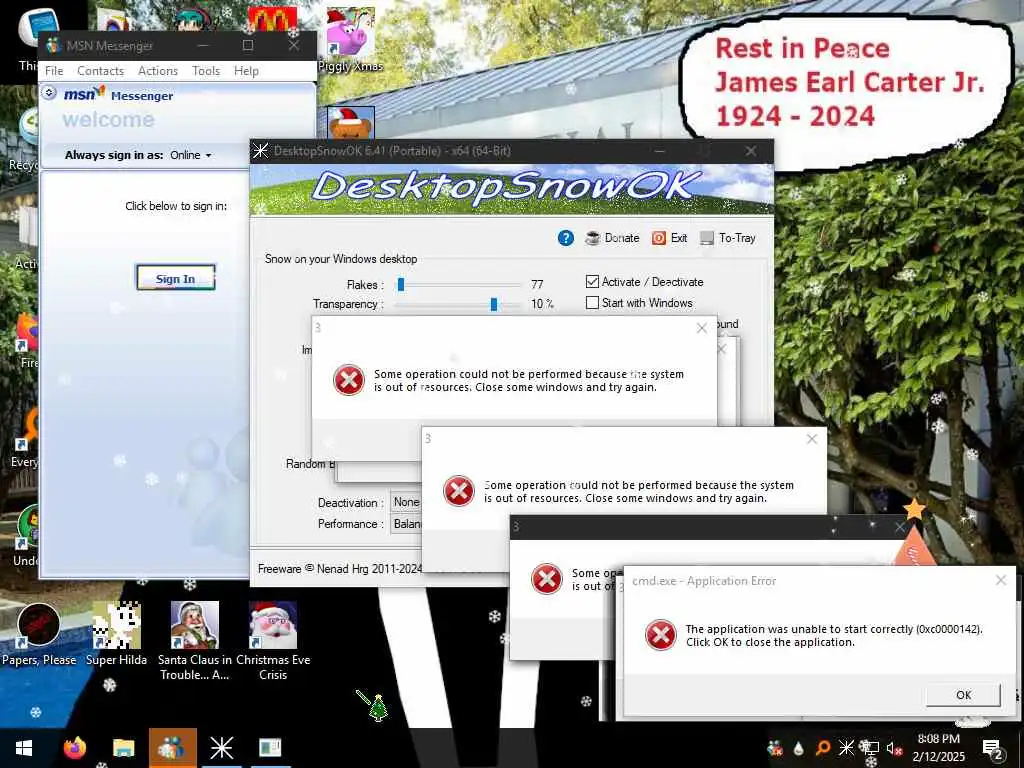Open Piggly Xmas desktop shortcut
1024x768 pixels.
click(350, 40)
